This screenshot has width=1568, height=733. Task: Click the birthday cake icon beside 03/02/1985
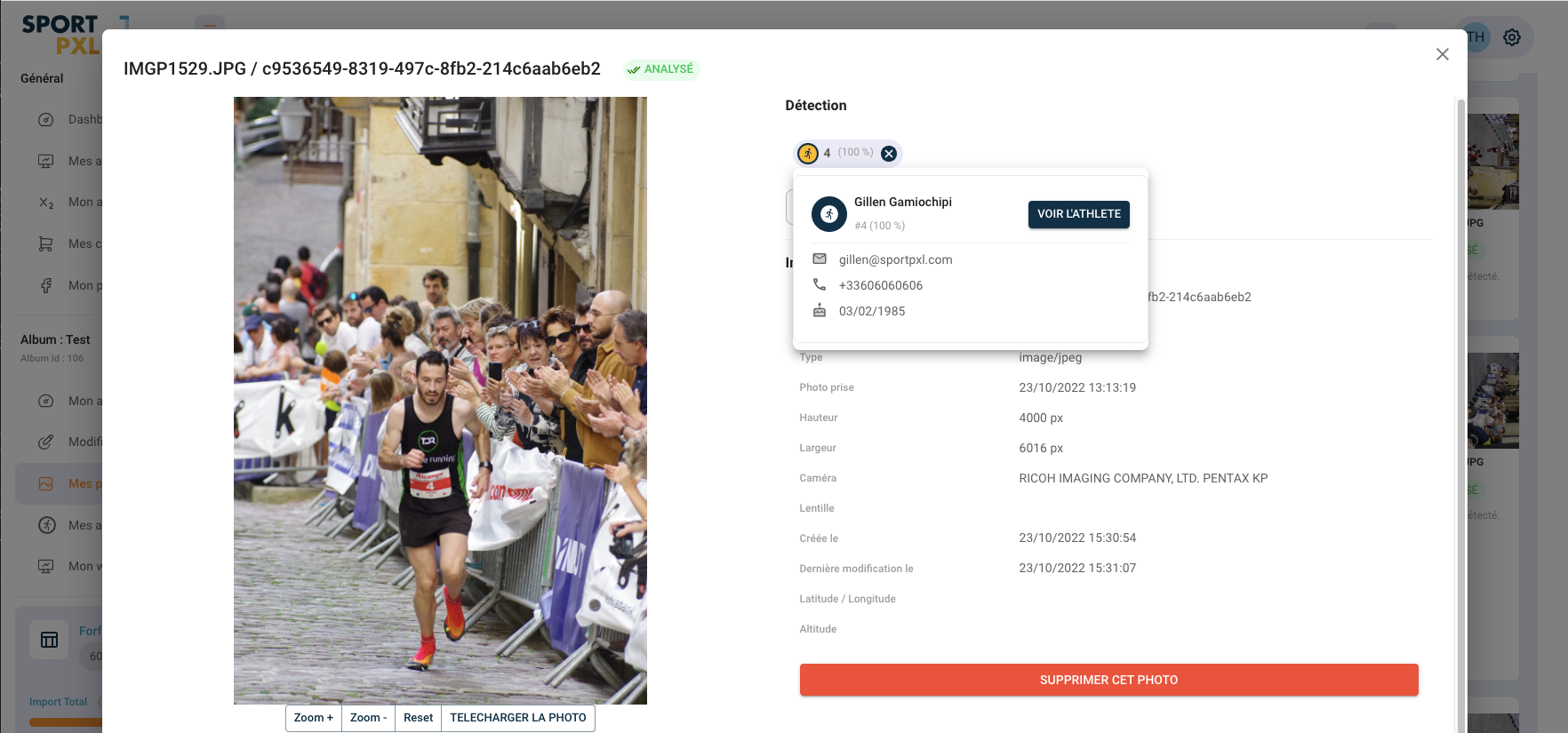(820, 310)
